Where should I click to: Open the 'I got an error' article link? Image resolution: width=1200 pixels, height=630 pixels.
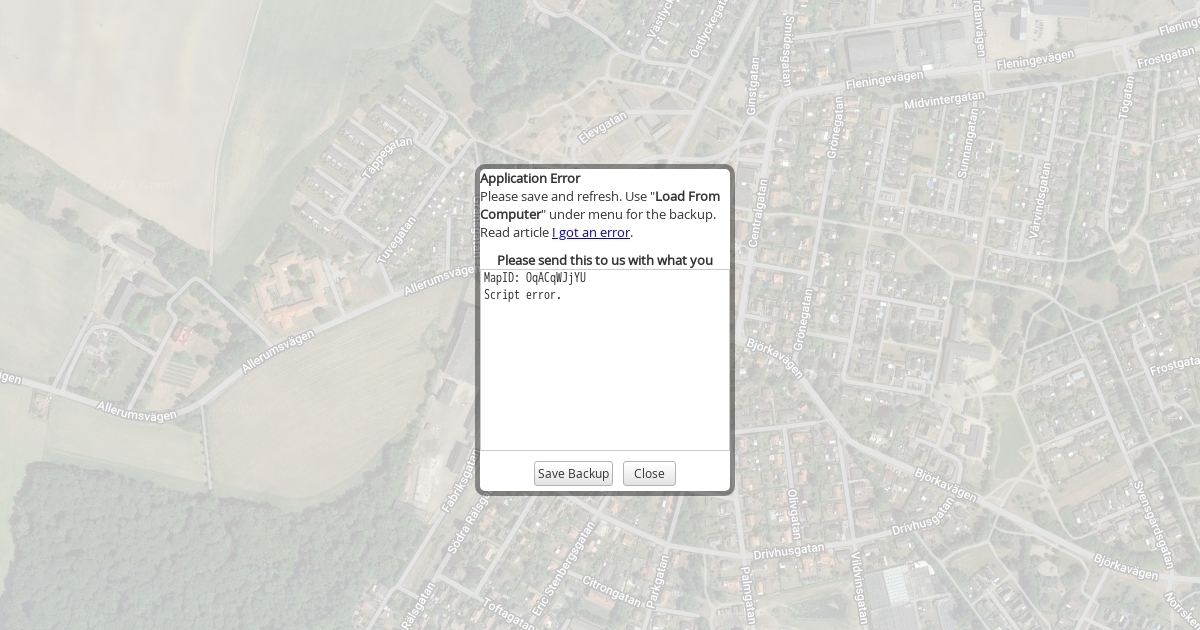[x=591, y=232]
